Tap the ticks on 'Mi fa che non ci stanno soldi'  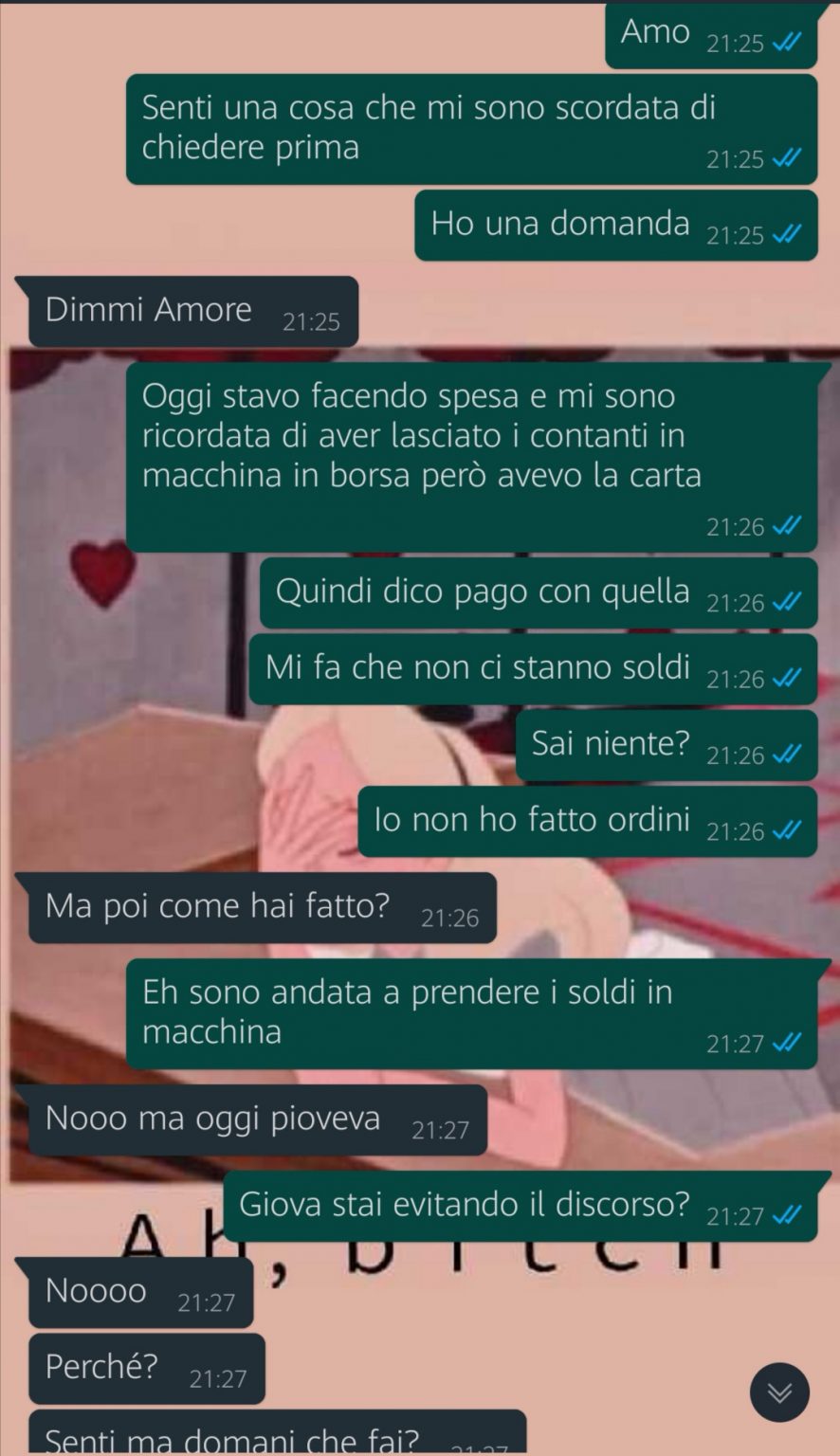tap(787, 679)
